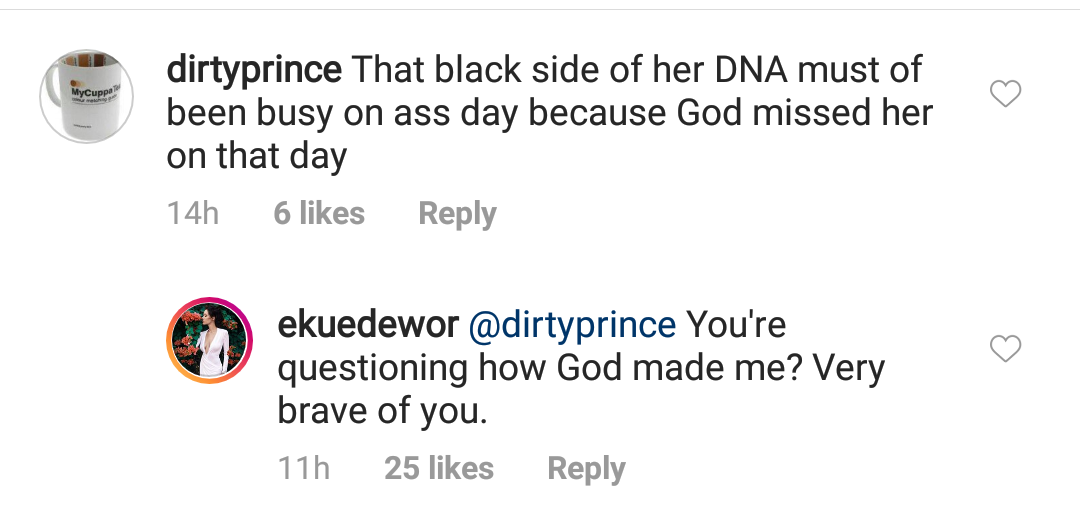Show who liked via "6 likes"
Image resolution: width=1080 pixels, height=507 pixels.
pyautogui.click(x=319, y=213)
